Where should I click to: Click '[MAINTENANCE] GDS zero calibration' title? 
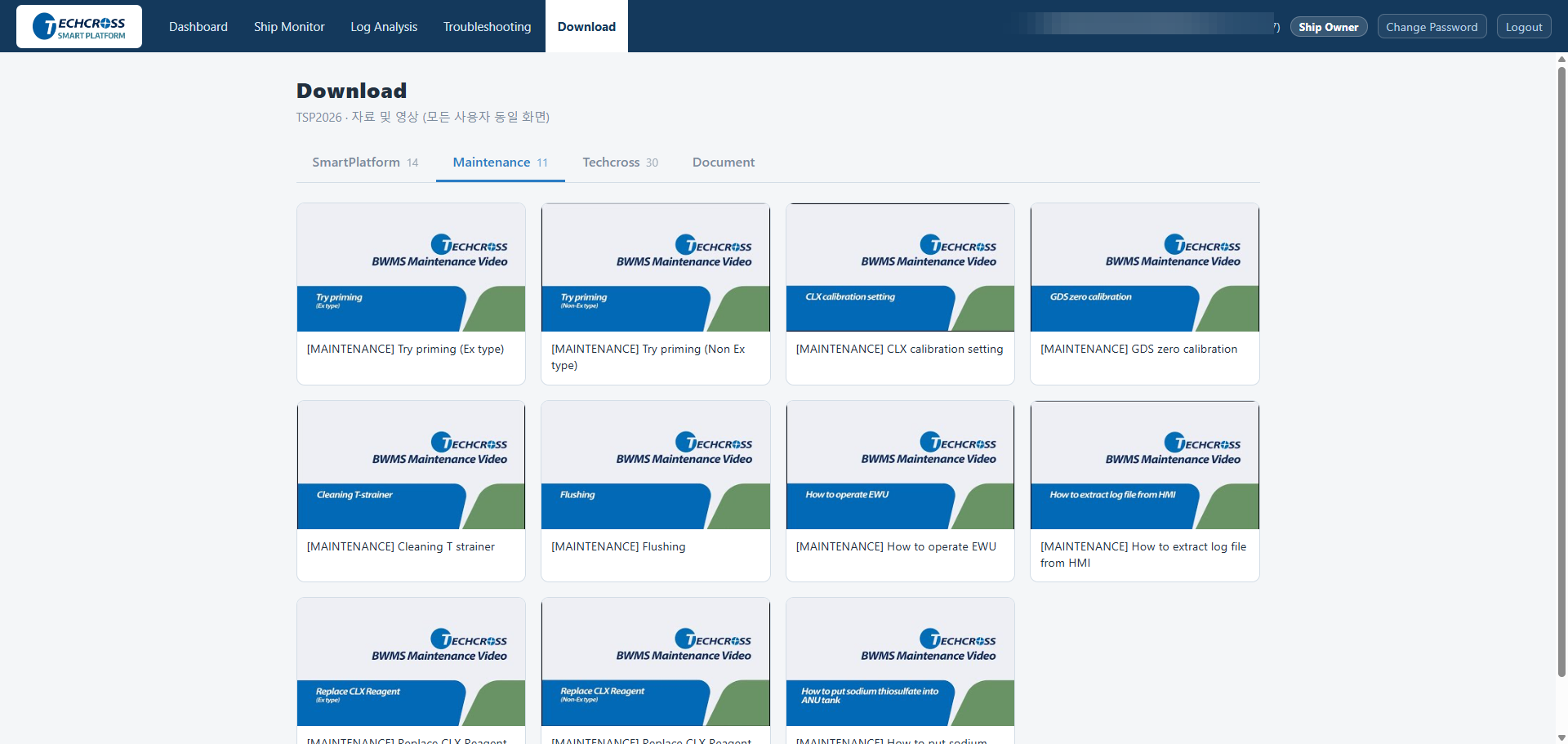tap(1138, 349)
